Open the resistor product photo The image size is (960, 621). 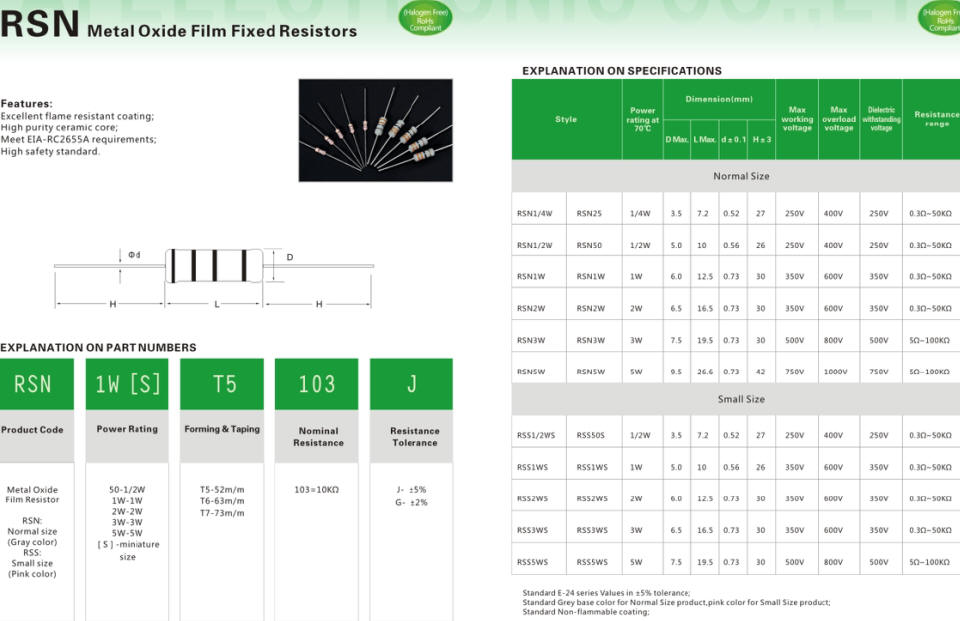[x=375, y=130]
